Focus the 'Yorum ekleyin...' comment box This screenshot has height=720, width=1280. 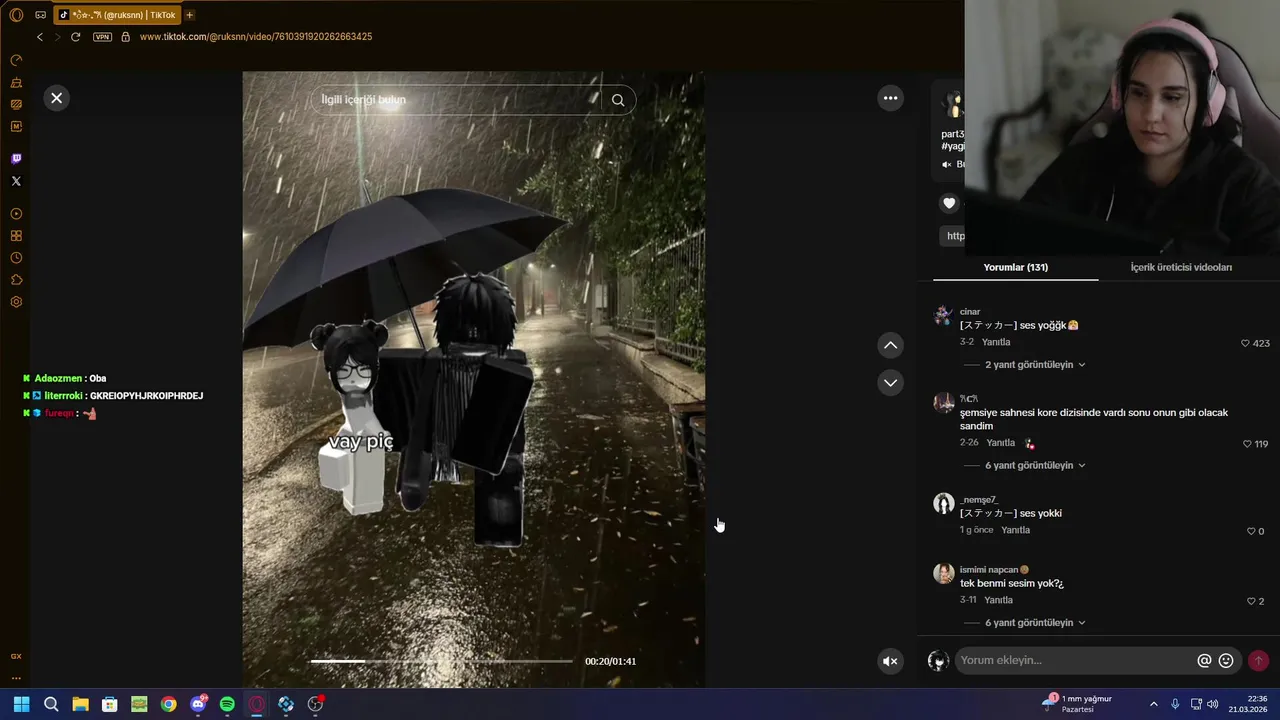click(1075, 660)
